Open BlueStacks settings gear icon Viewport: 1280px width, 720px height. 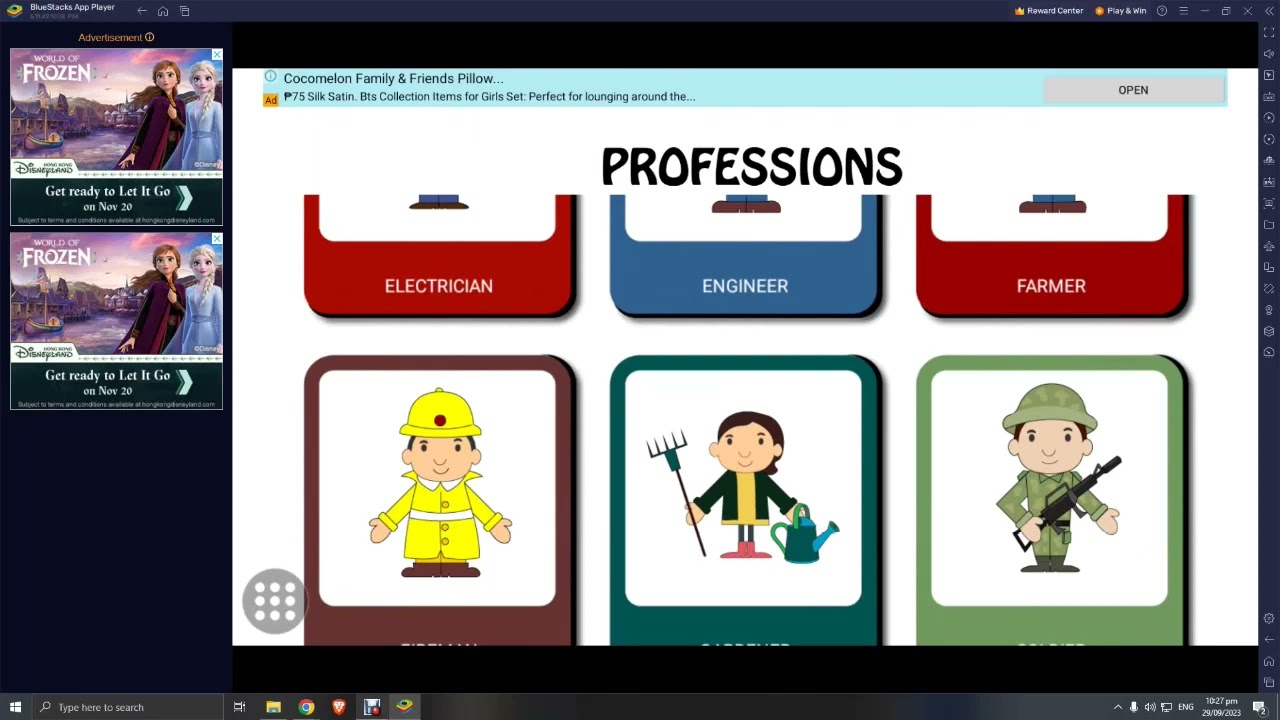(x=1269, y=619)
